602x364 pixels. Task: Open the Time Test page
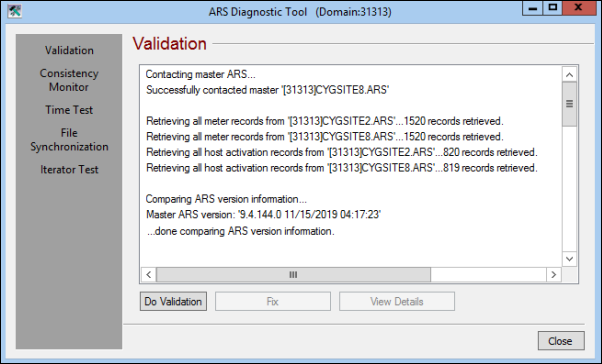[69, 110]
